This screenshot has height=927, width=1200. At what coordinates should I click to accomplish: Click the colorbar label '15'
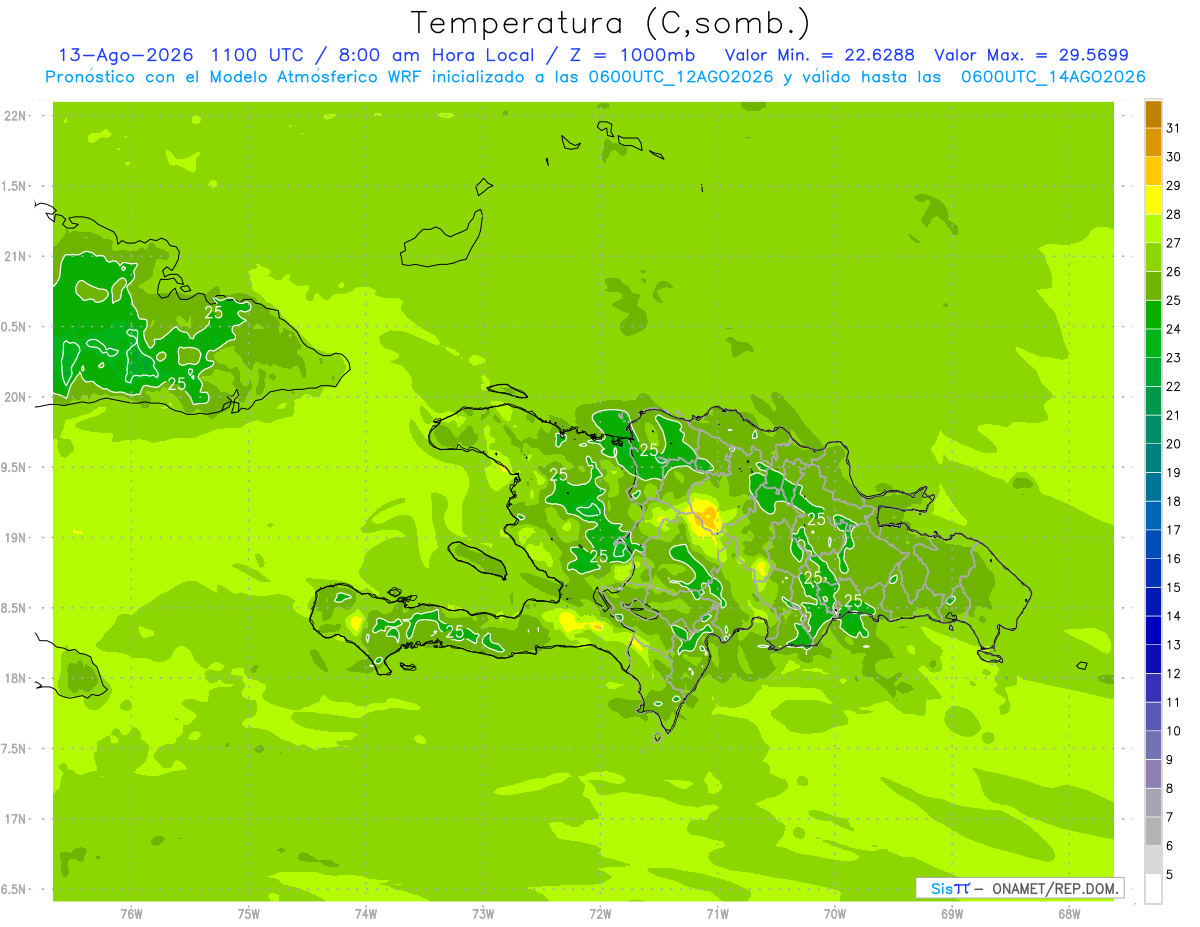[x=1174, y=588]
